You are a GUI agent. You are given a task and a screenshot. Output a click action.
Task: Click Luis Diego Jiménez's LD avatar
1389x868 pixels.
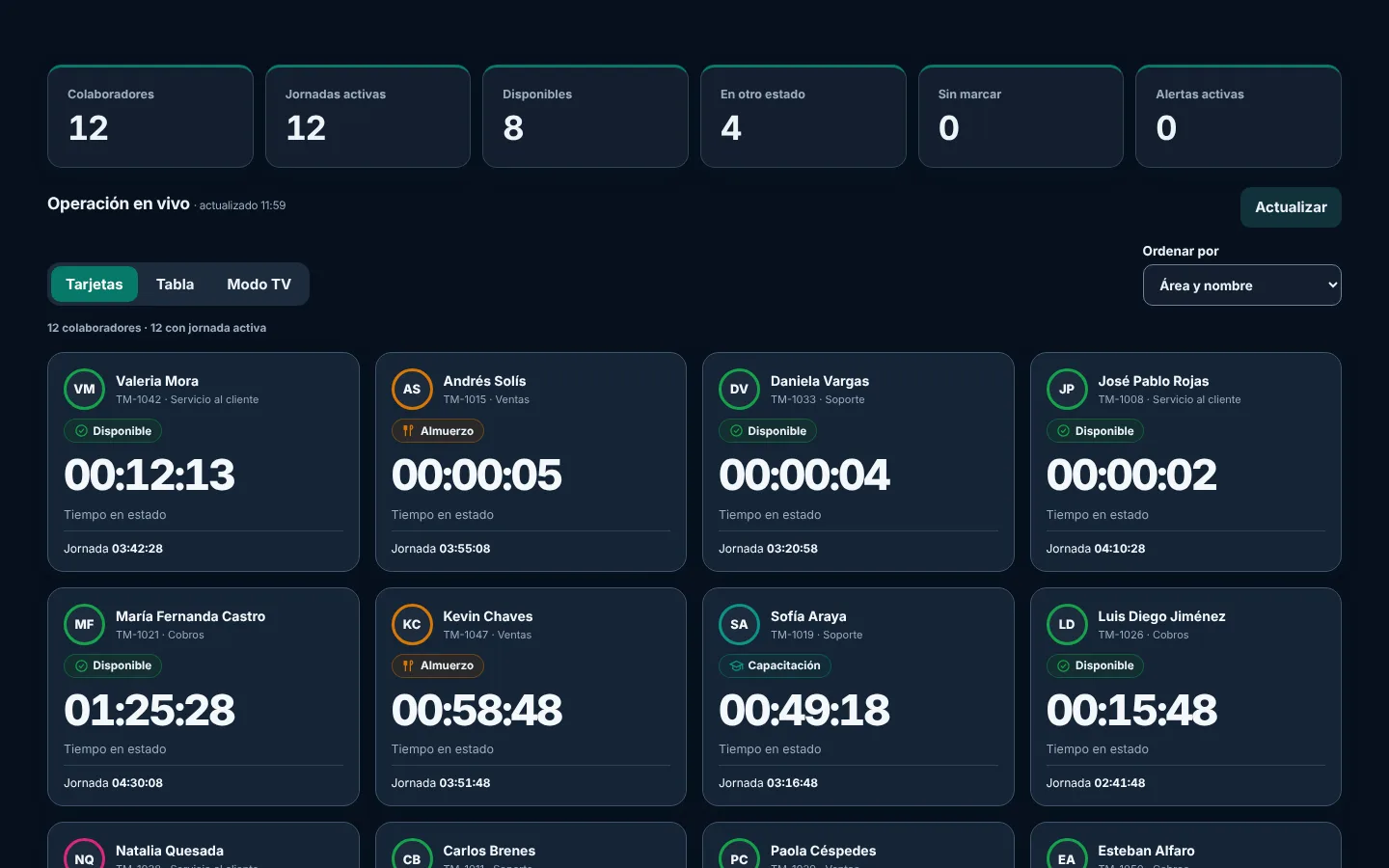pyautogui.click(x=1067, y=625)
